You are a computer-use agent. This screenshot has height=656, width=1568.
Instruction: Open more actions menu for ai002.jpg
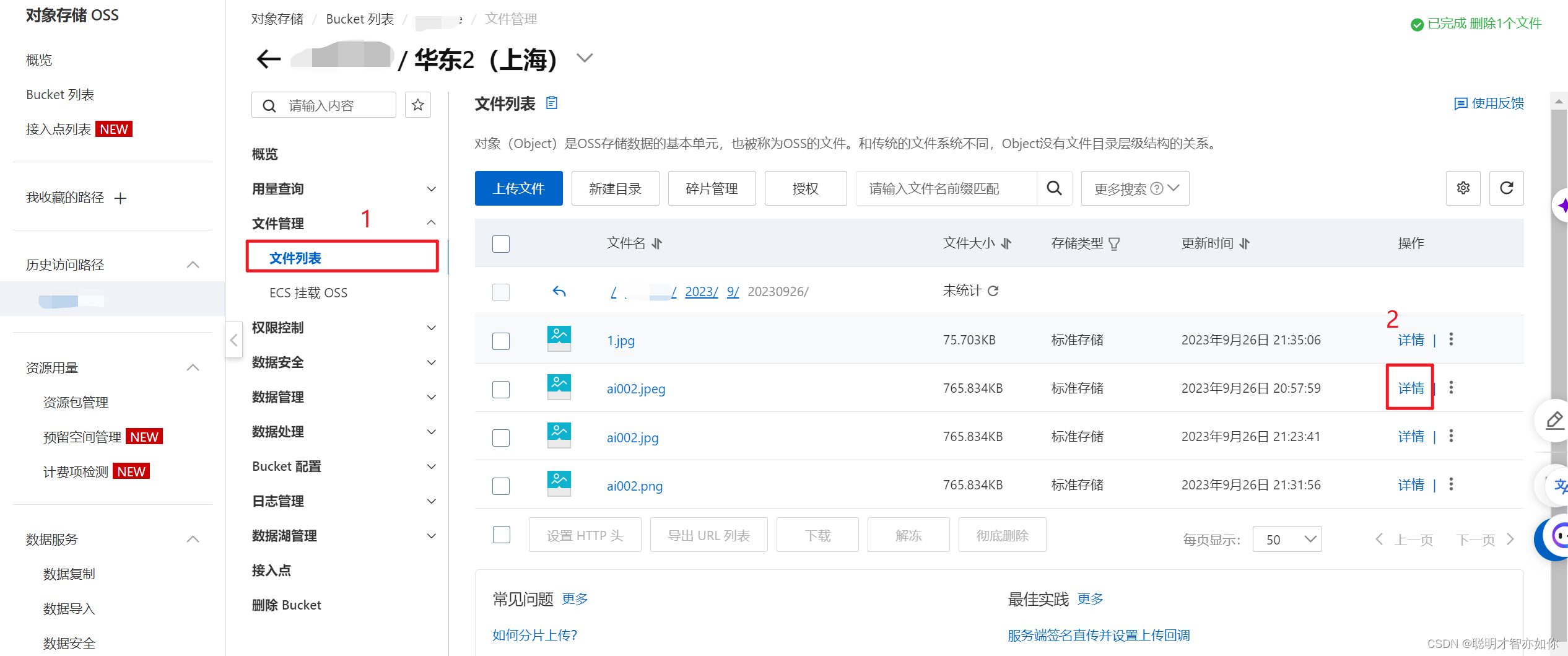click(x=1451, y=436)
